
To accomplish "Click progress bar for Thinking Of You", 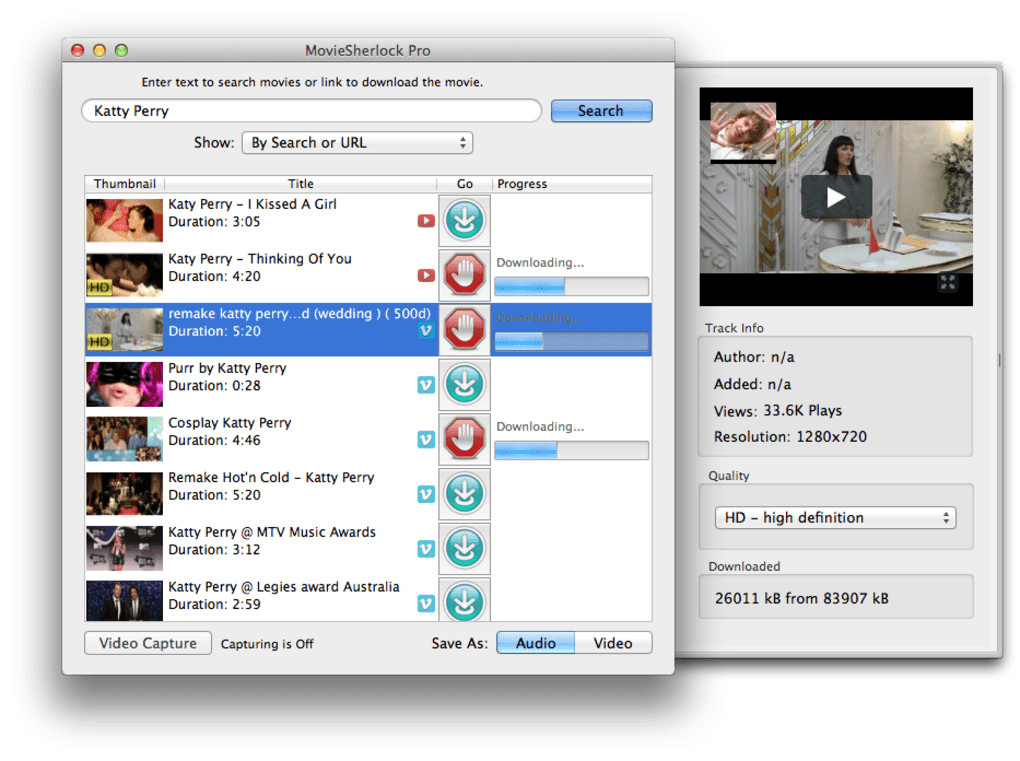I will pos(571,286).
